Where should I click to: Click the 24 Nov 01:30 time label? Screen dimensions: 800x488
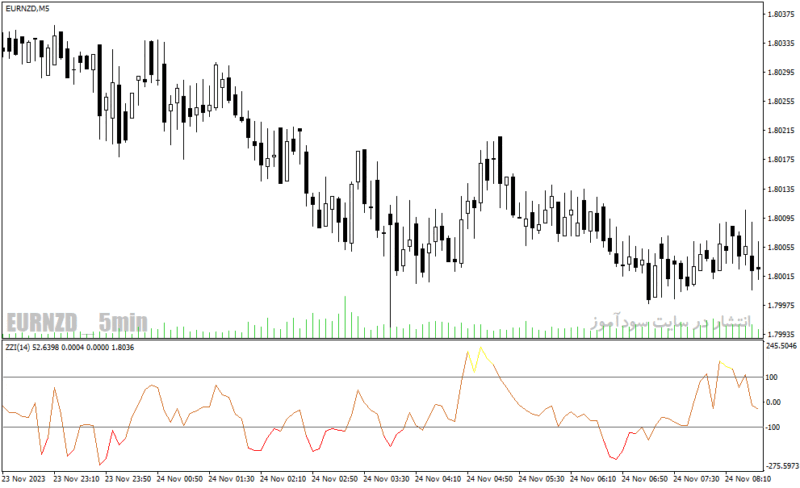pos(231,479)
